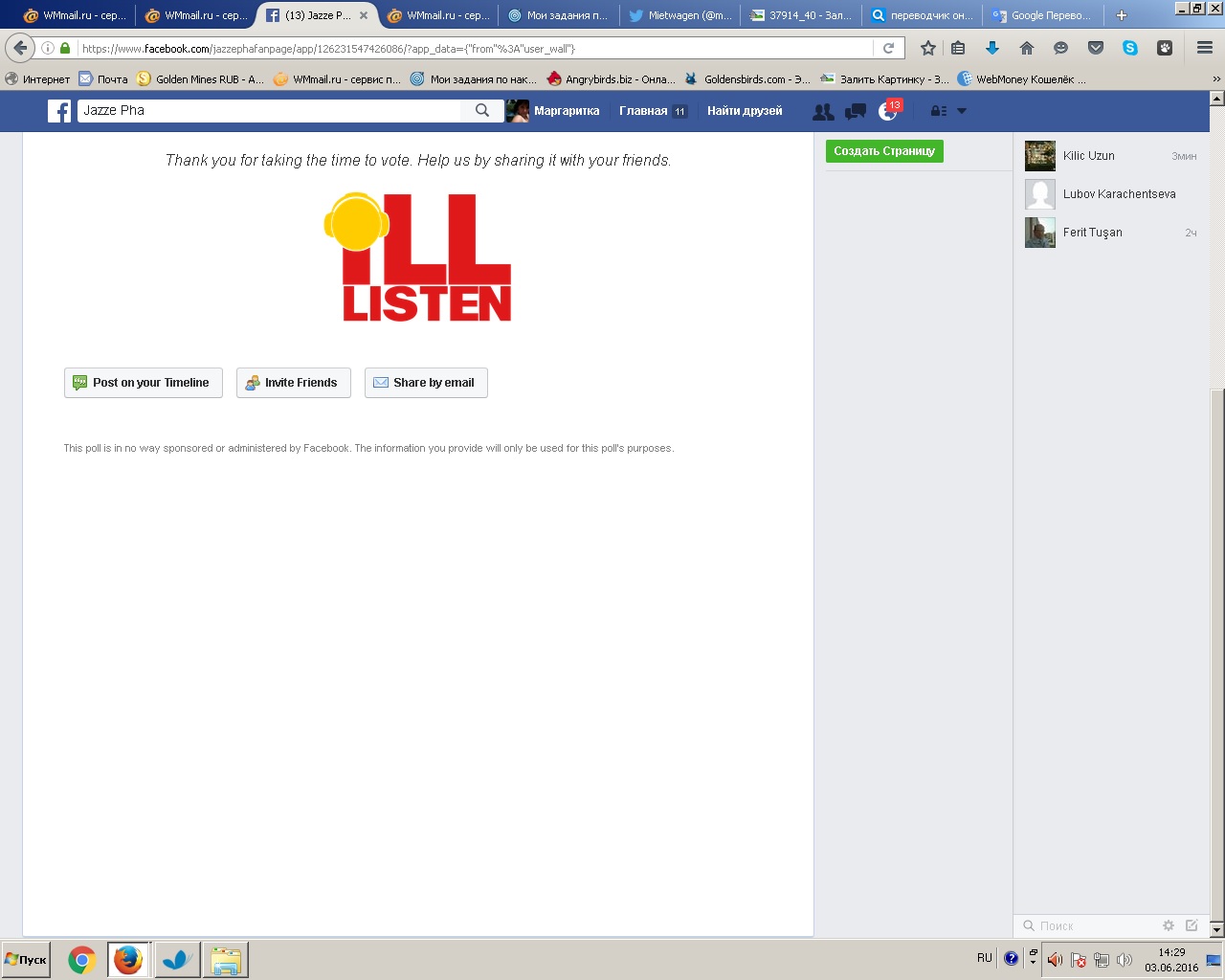Click Создать Страницу green button
1225x980 pixels.
click(x=884, y=151)
